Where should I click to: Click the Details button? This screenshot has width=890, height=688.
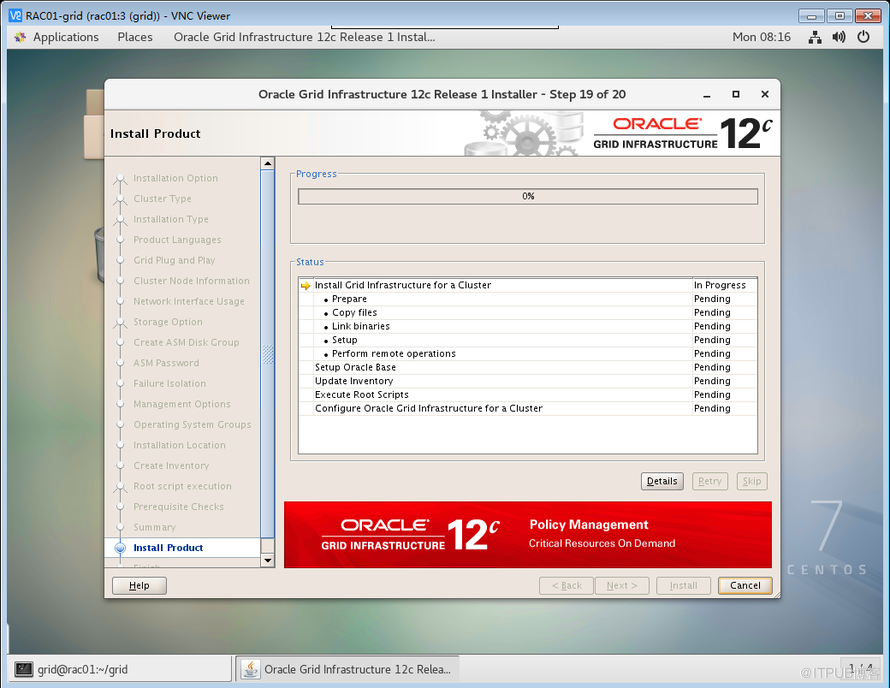[x=662, y=481]
